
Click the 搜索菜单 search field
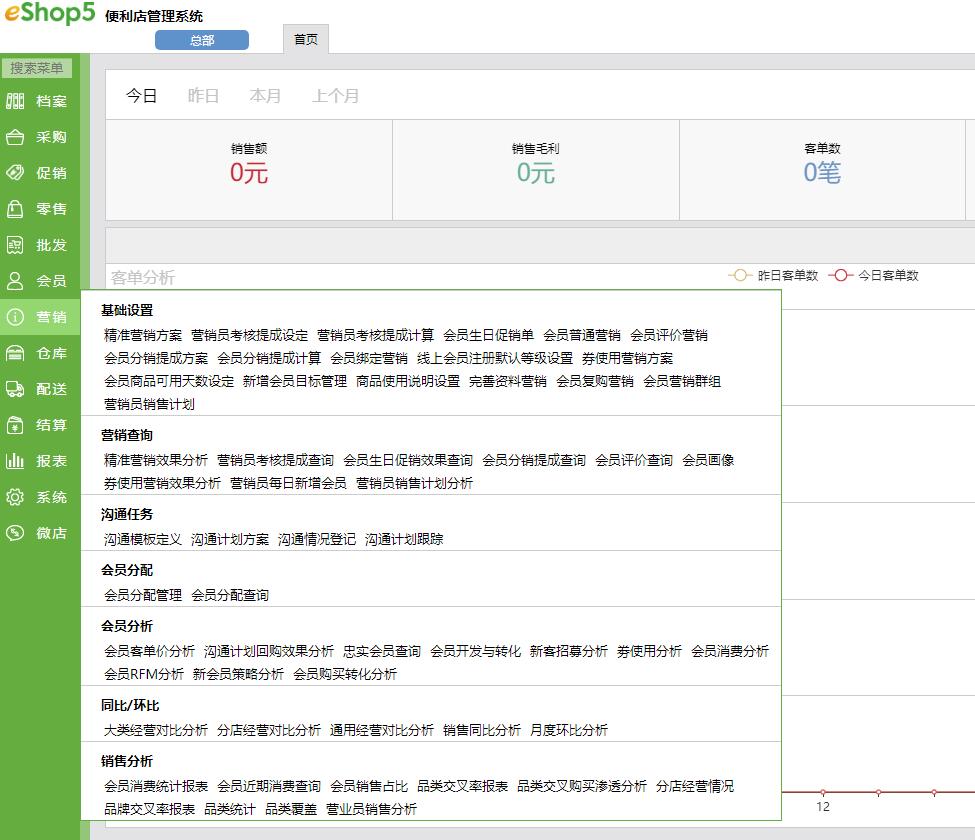point(37,68)
